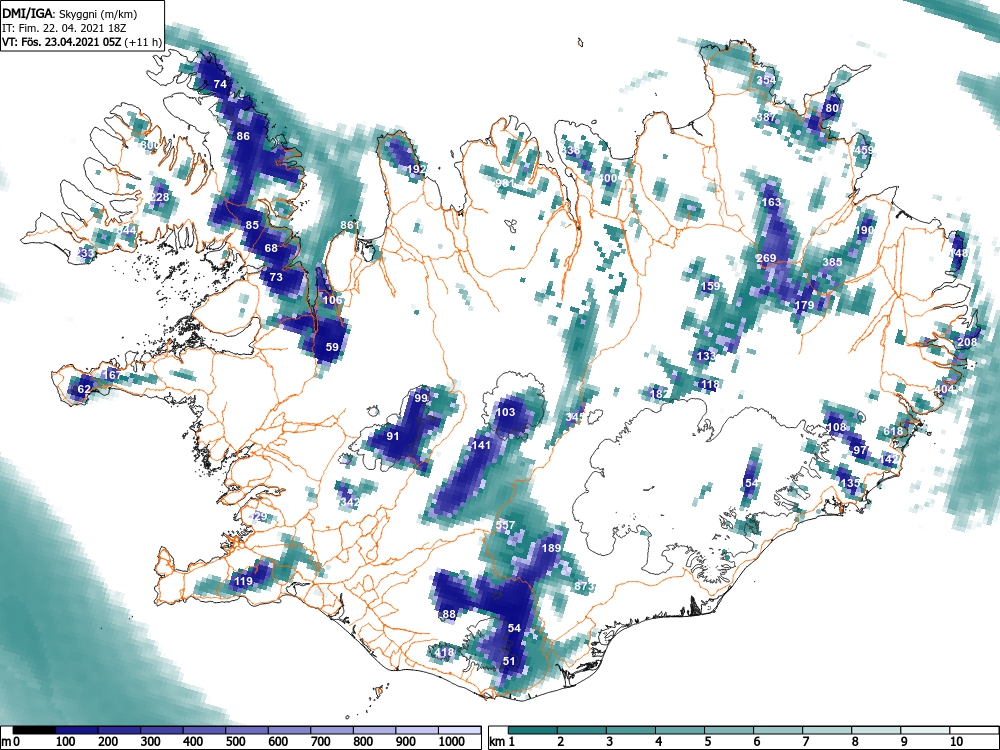Click the '5' label on the km legend
The image size is (1000, 750).
pos(707,742)
